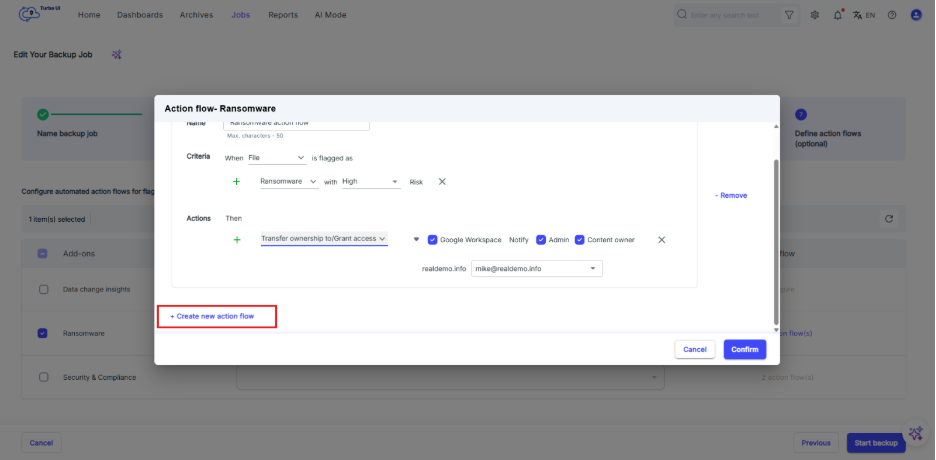Click the dialog's vertical scrollbar
The height and width of the screenshot is (460, 936).
(775, 240)
